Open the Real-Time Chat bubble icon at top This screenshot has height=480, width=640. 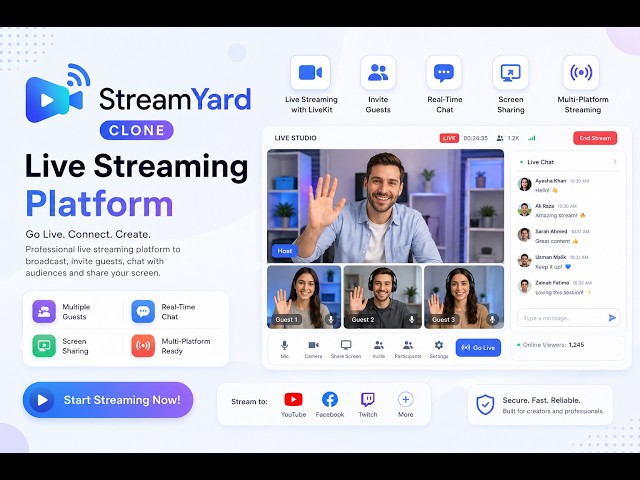(x=444, y=73)
